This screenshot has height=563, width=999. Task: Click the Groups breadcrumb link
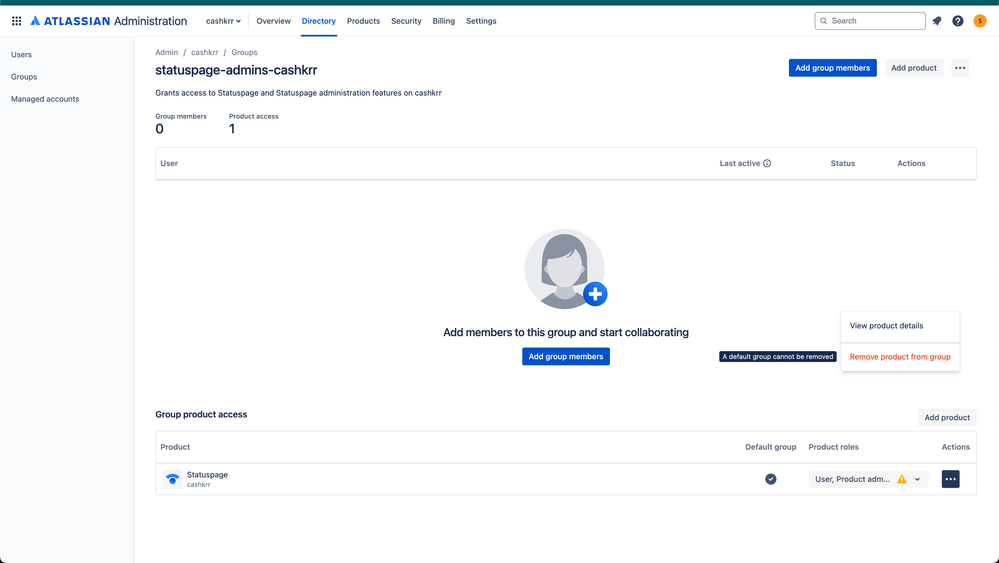point(245,53)
